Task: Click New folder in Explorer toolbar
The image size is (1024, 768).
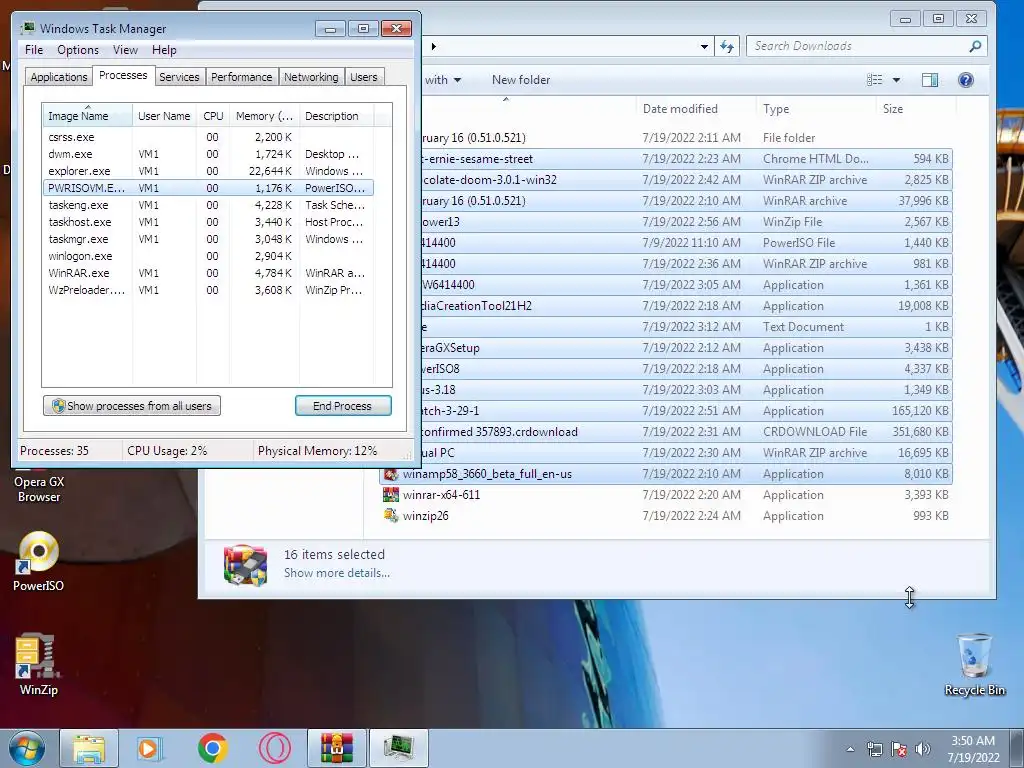Action: click(520, 80)
